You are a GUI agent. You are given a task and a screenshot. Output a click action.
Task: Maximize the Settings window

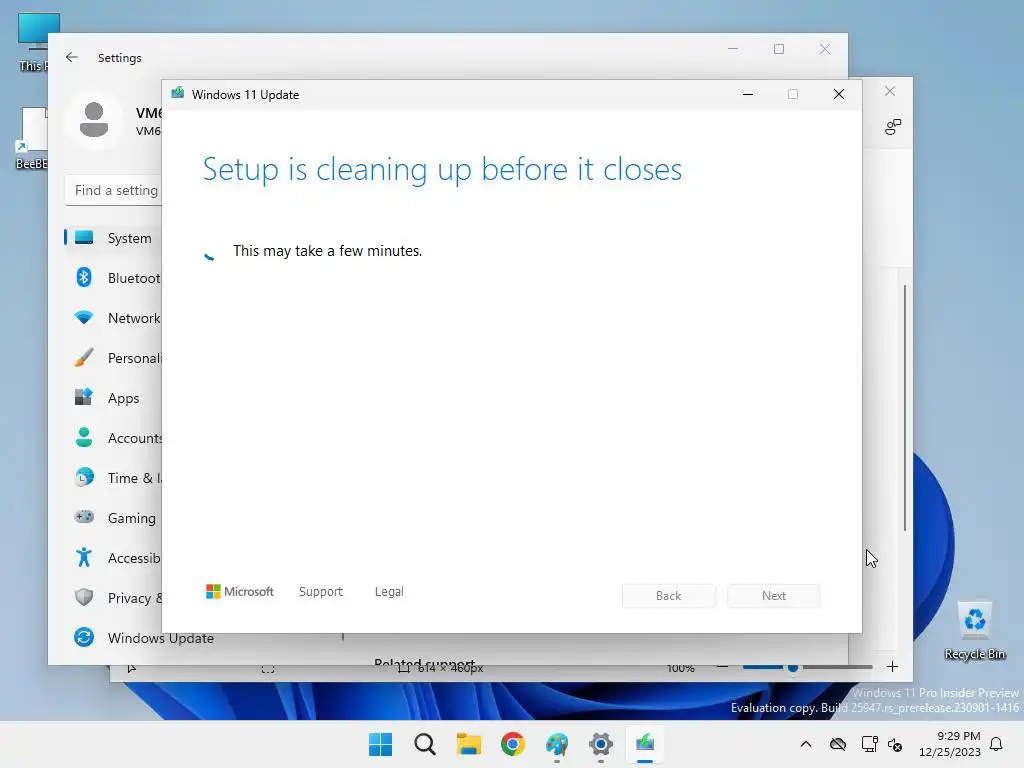click(x=779, y=49)
